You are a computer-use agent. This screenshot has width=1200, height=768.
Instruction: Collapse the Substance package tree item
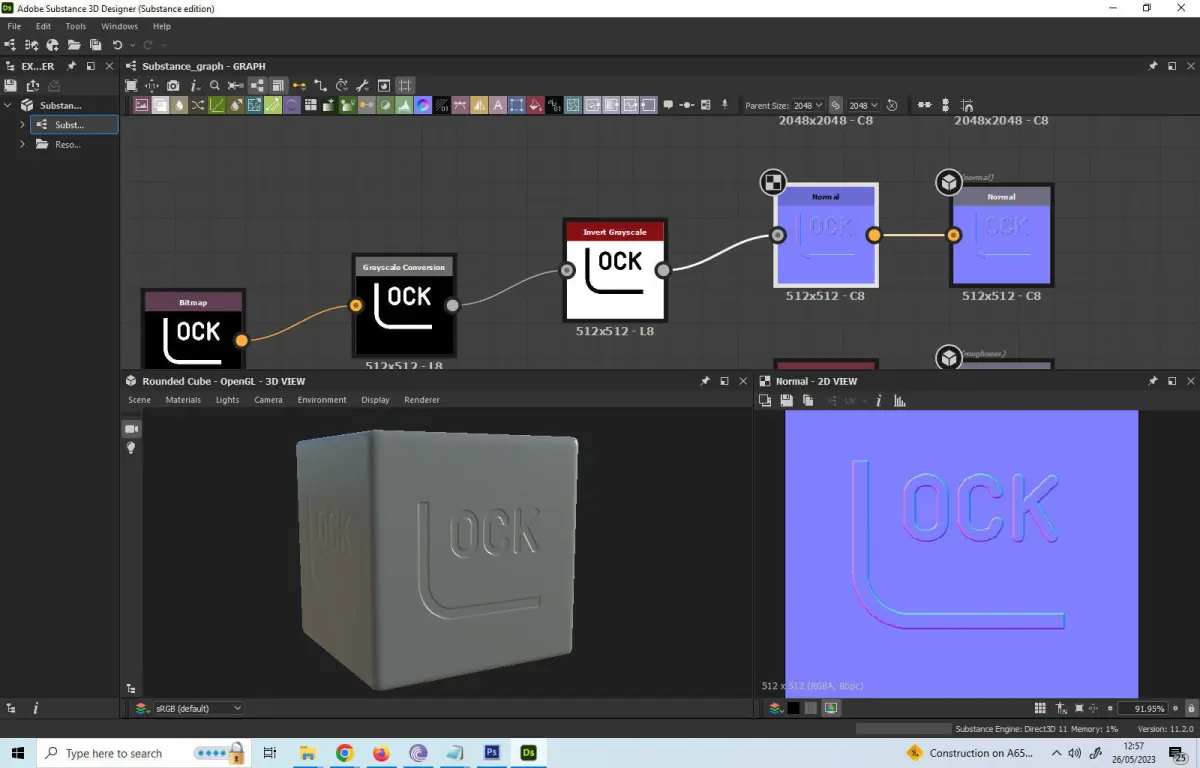pyautogui.click(x=9, y=105)
